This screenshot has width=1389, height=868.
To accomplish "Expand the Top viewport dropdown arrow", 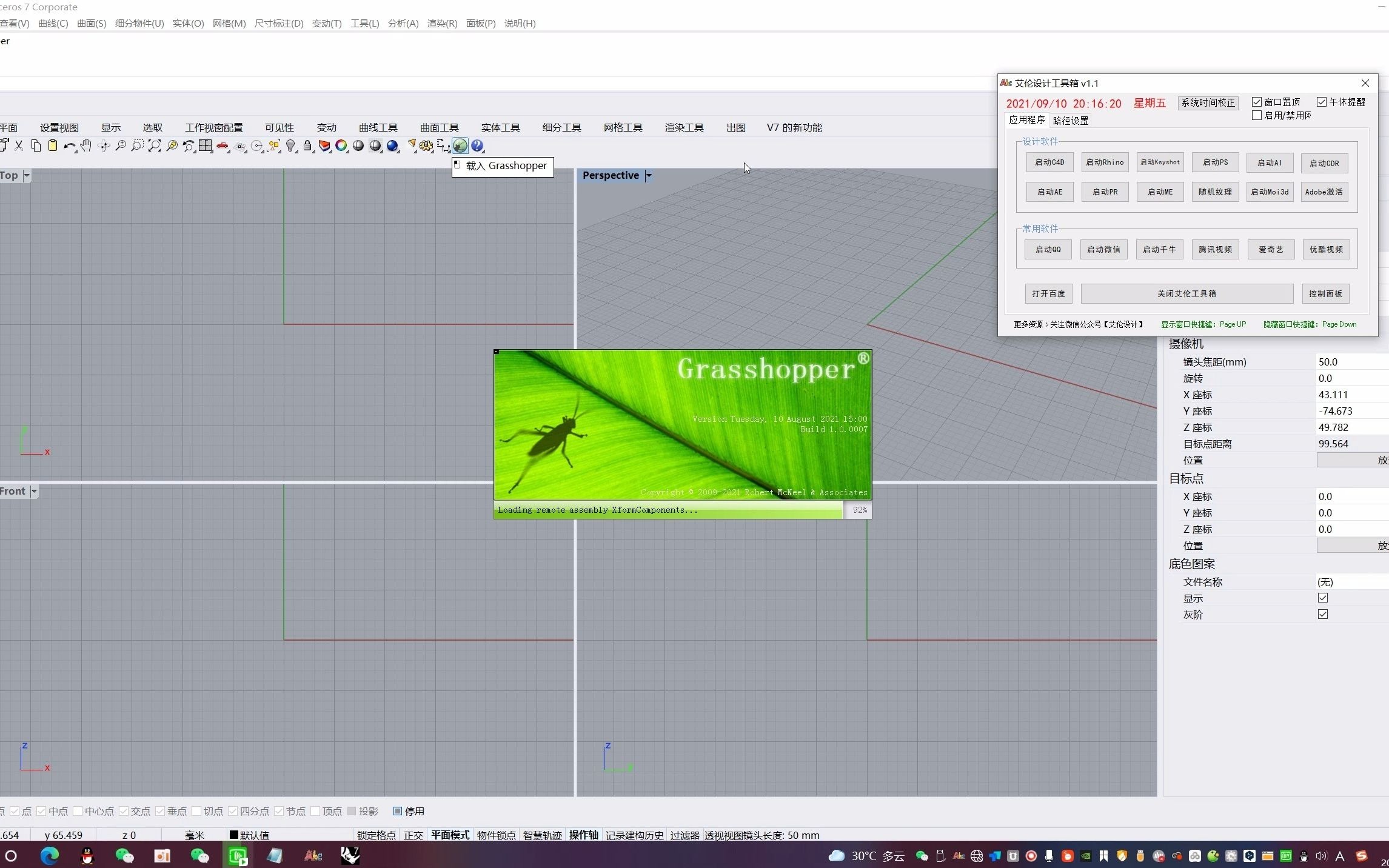I will pyautogui.click(x=26, y=175).
